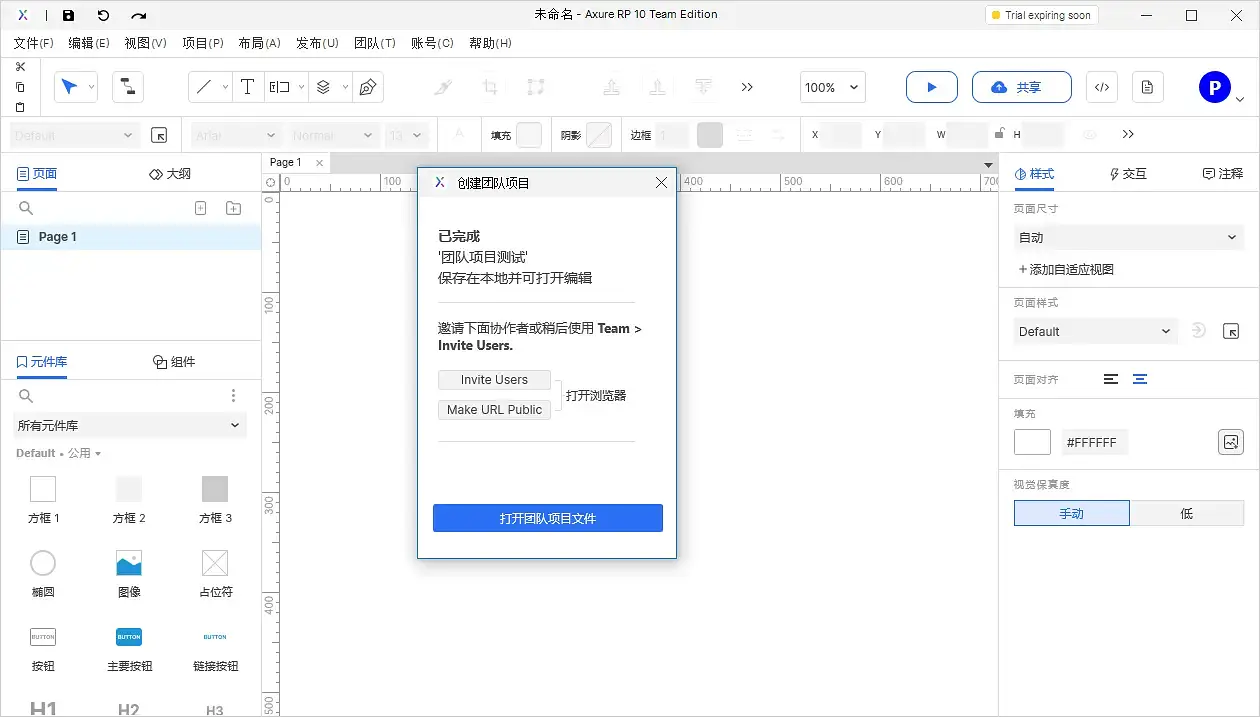Select the 椭圆 widget thumbnail
1260x717 pixels.
coord(42,563)
